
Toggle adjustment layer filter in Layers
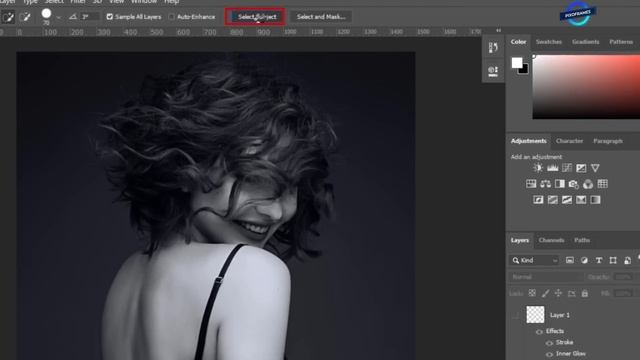584,260
